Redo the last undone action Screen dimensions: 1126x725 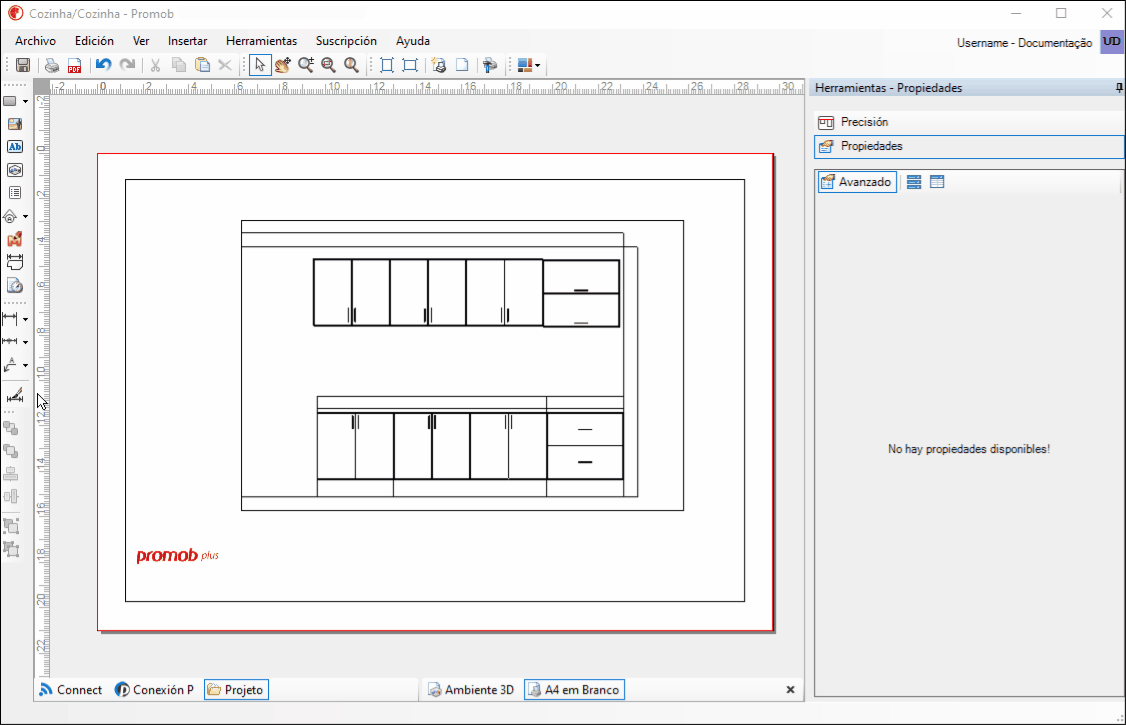tap(127, 65)
